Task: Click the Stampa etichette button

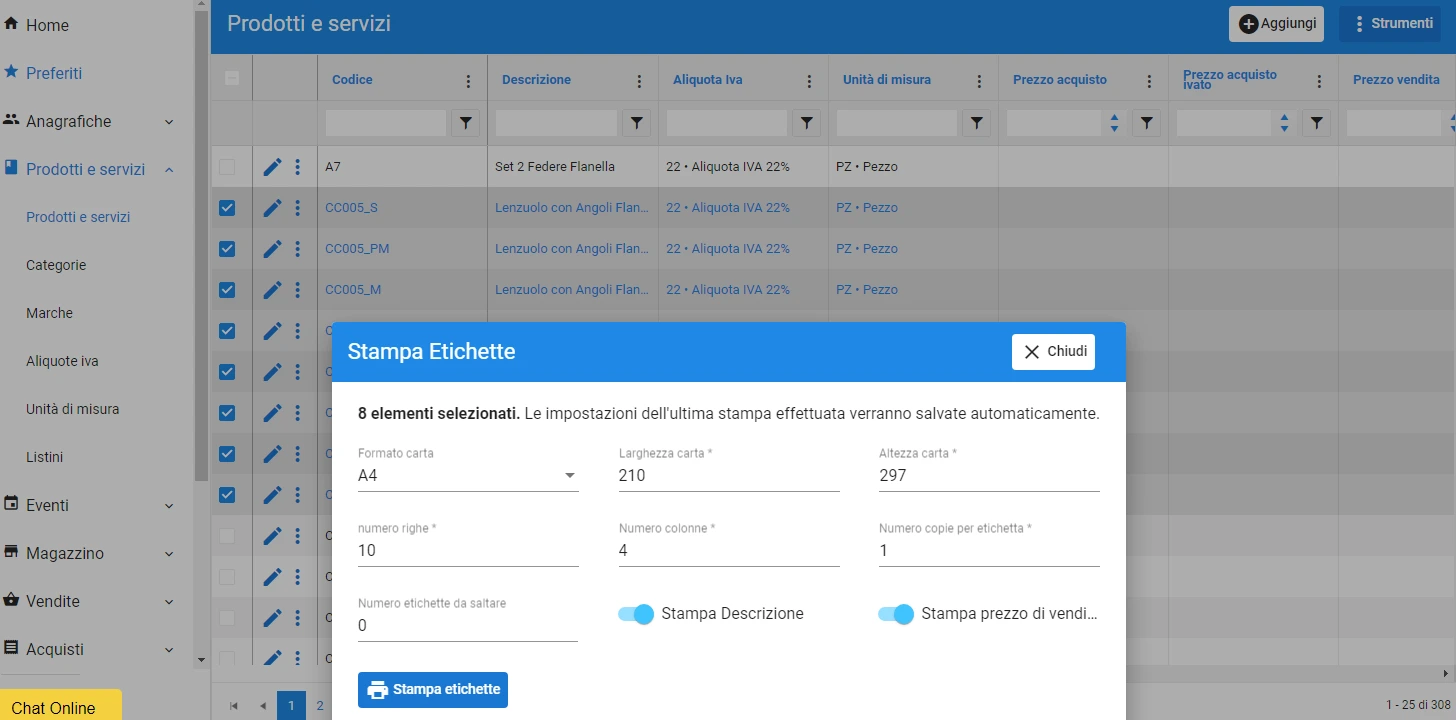Action: coord(433,690)
